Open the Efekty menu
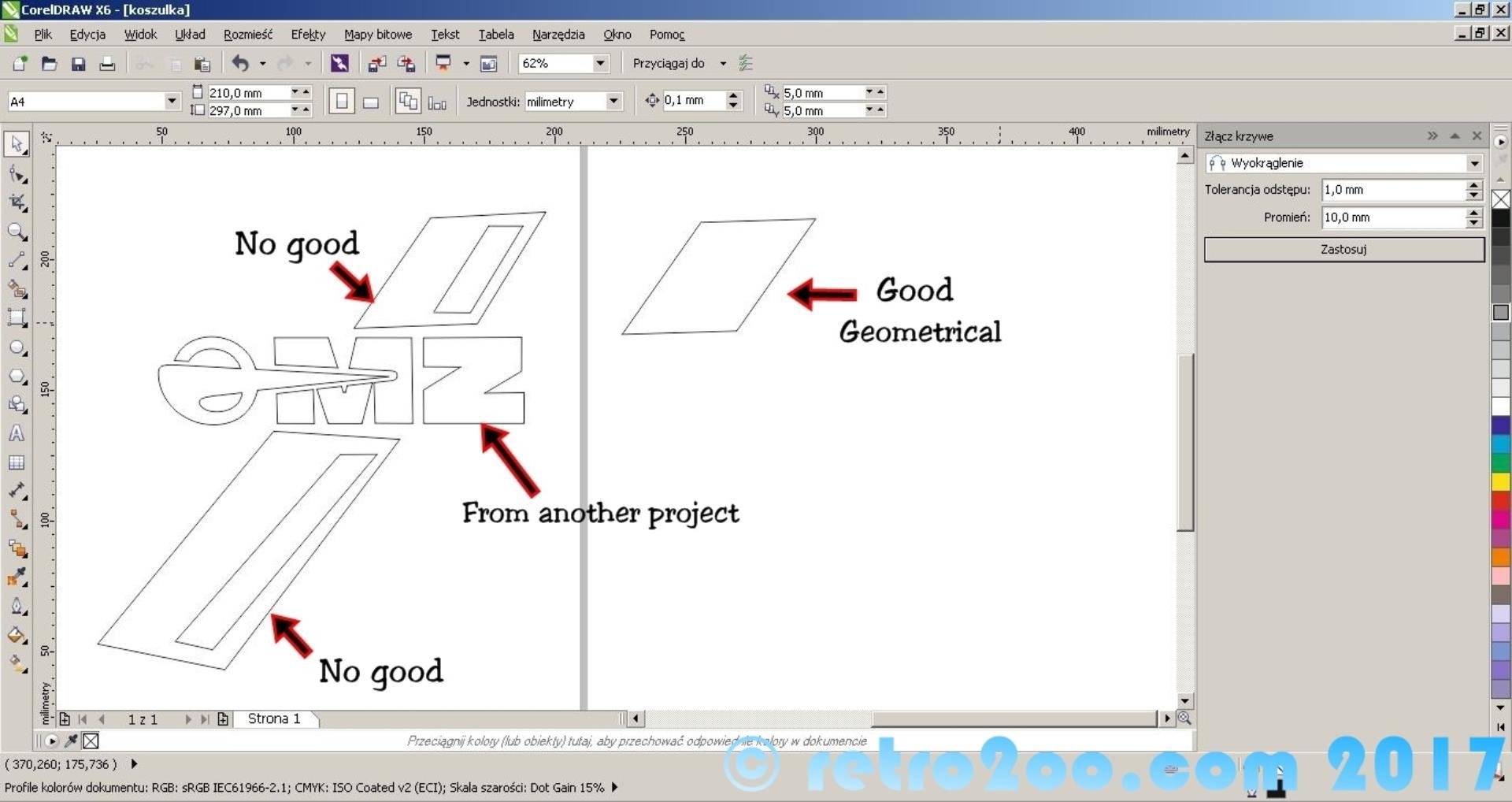Screen dimensions: 1512x802 (x=308, y=35)
